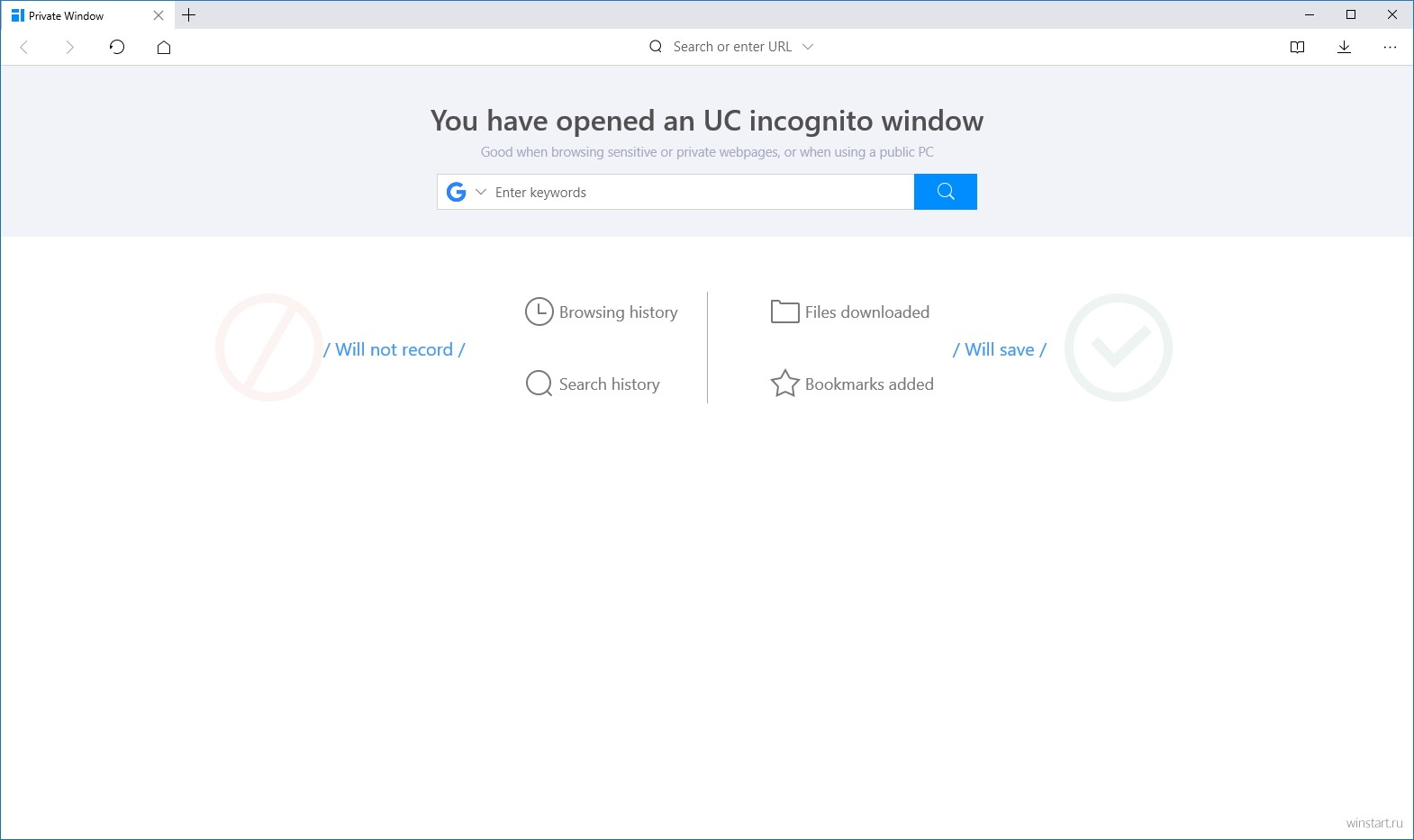Click the Browsing history clock icon
1414x840 pixels.
tap(539, 312)
